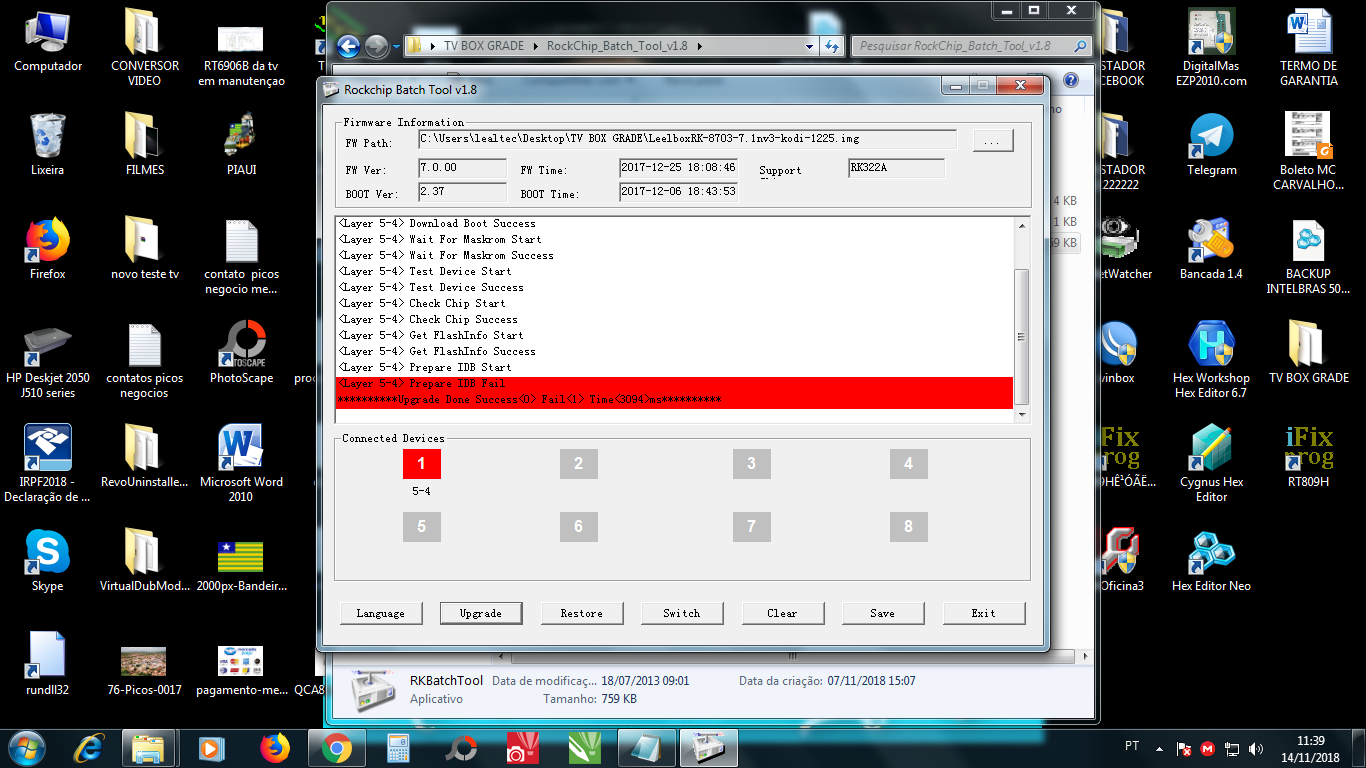The width and height of the screenshot is (1366, 768).
Task: Click the Upgrade button
Action: (480, 613)
